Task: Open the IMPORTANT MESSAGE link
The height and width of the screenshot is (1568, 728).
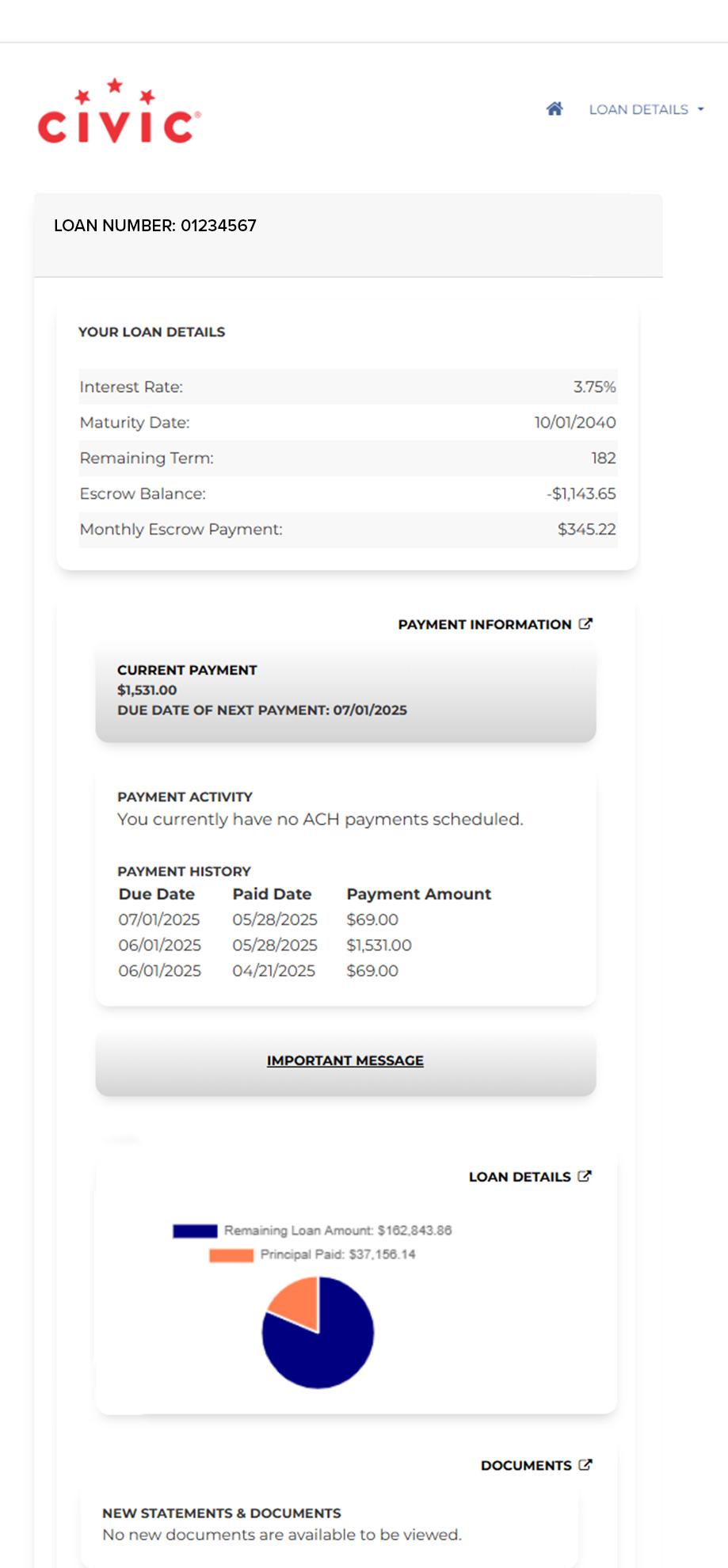Action: (345, 1060)
